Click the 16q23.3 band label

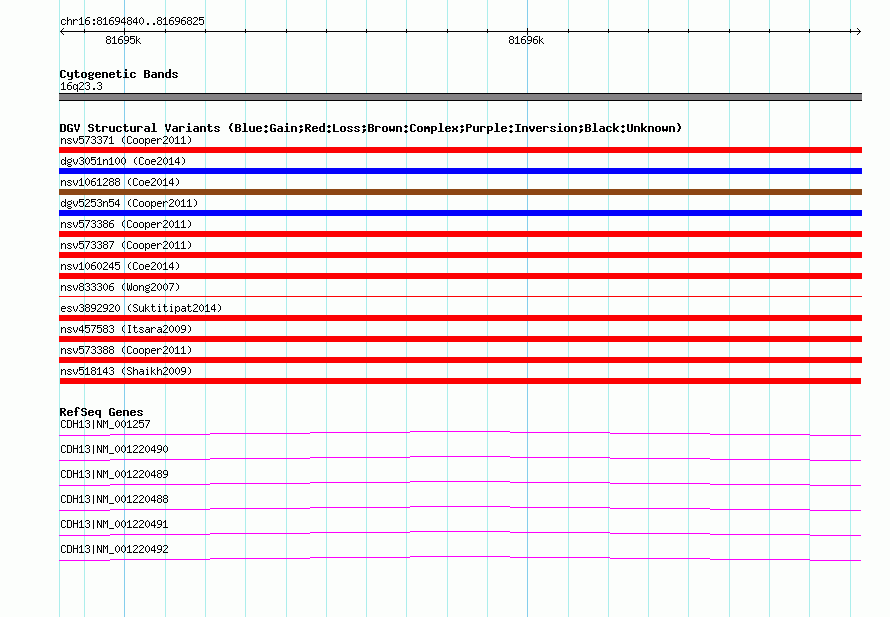[81, 86]
